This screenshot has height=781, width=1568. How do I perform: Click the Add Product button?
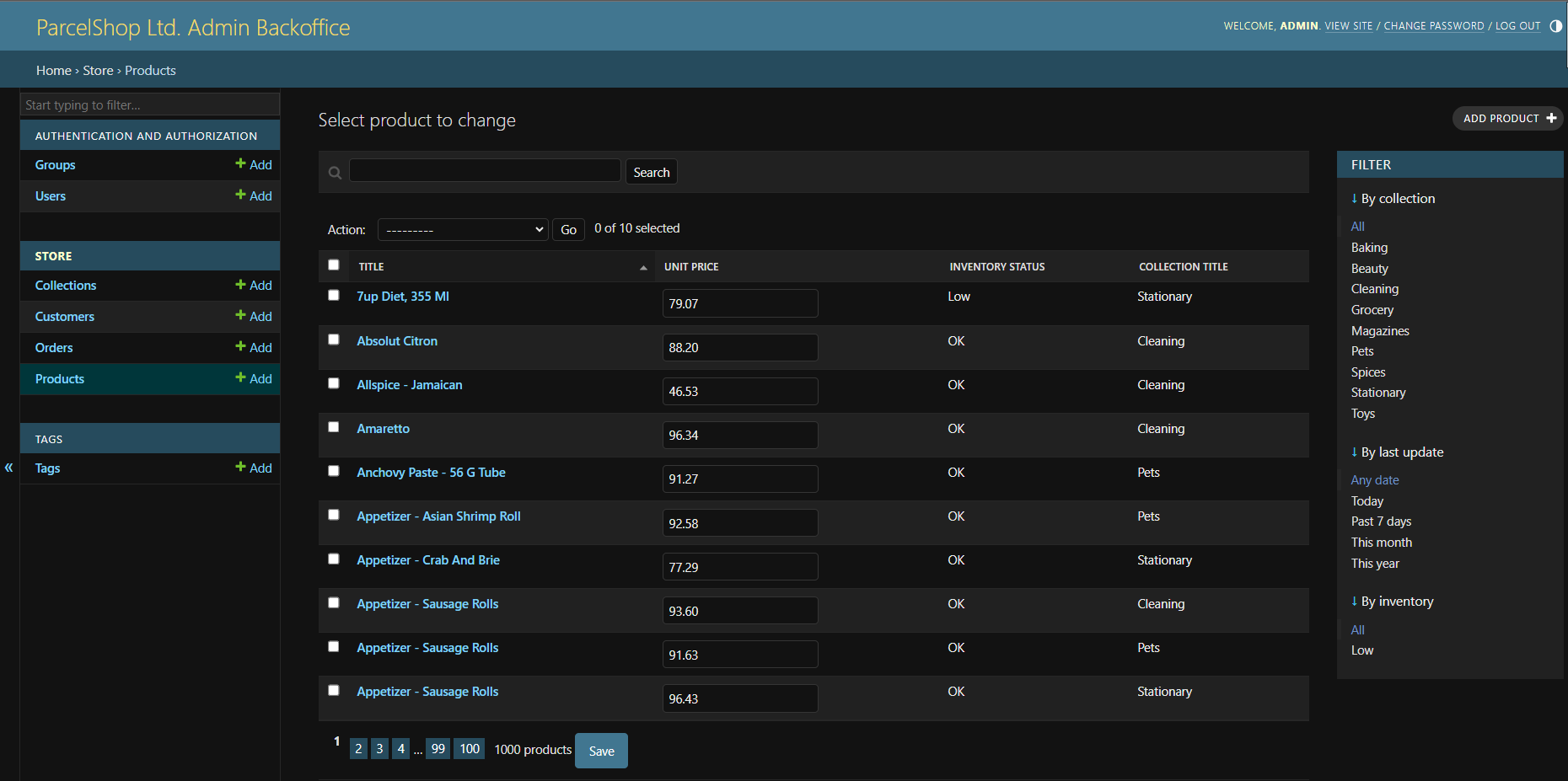click(1508, 119)
